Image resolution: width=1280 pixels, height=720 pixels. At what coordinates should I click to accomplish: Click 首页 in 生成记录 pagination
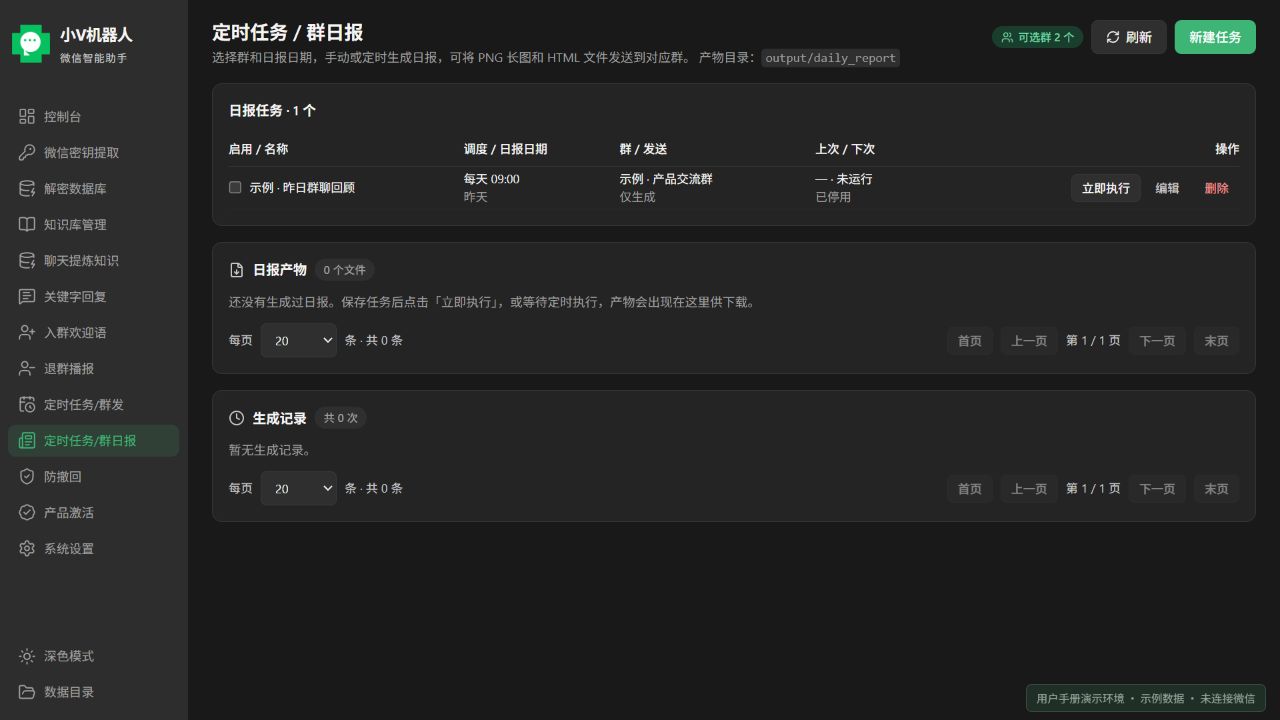970,489
